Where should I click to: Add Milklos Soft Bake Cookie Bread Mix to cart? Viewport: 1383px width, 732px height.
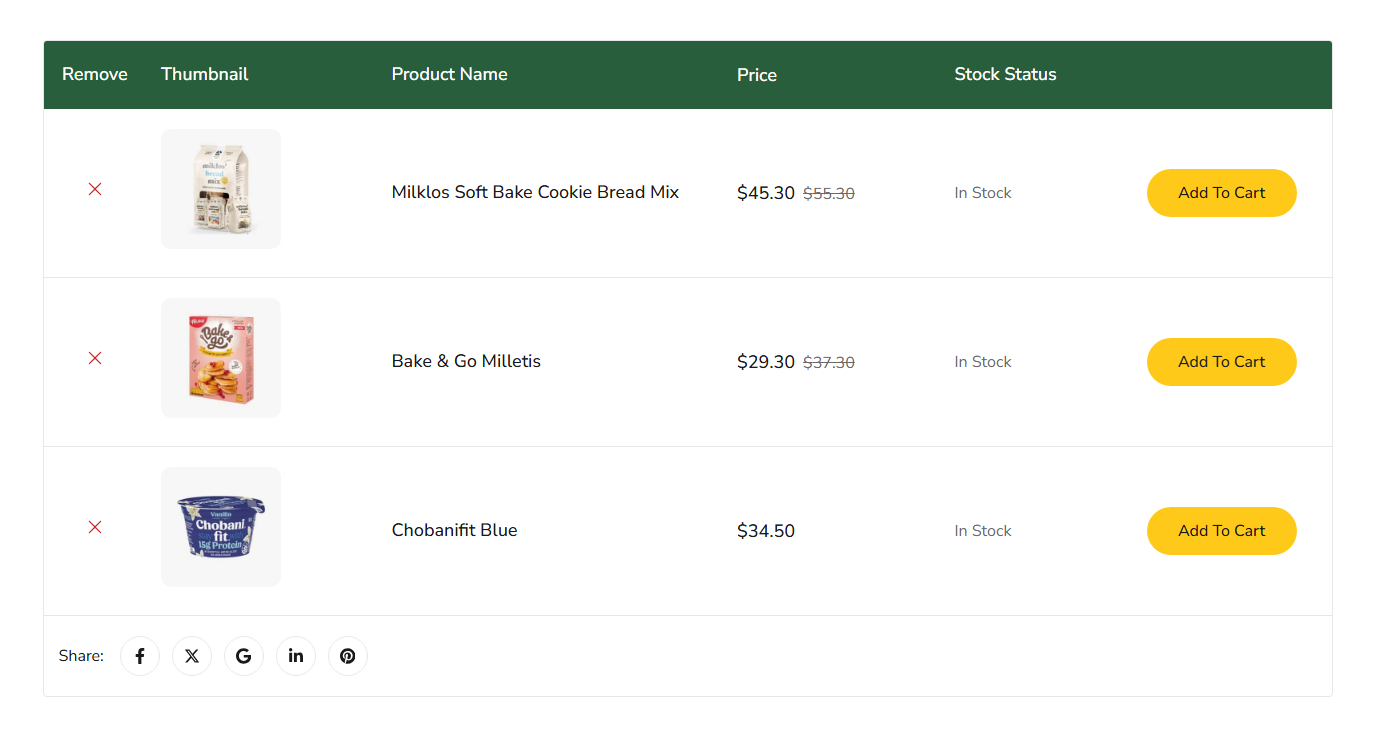pos(1222,193)
